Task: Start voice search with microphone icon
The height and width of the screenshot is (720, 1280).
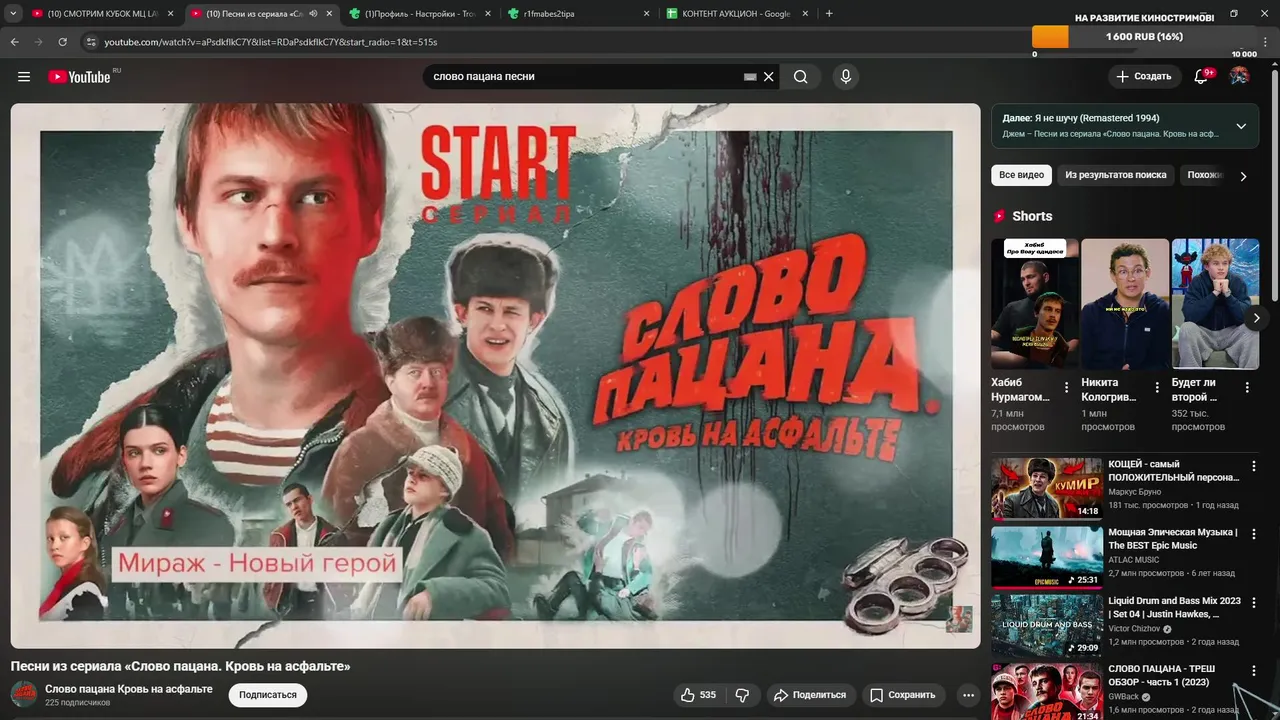Action: [x=846, y=77]
